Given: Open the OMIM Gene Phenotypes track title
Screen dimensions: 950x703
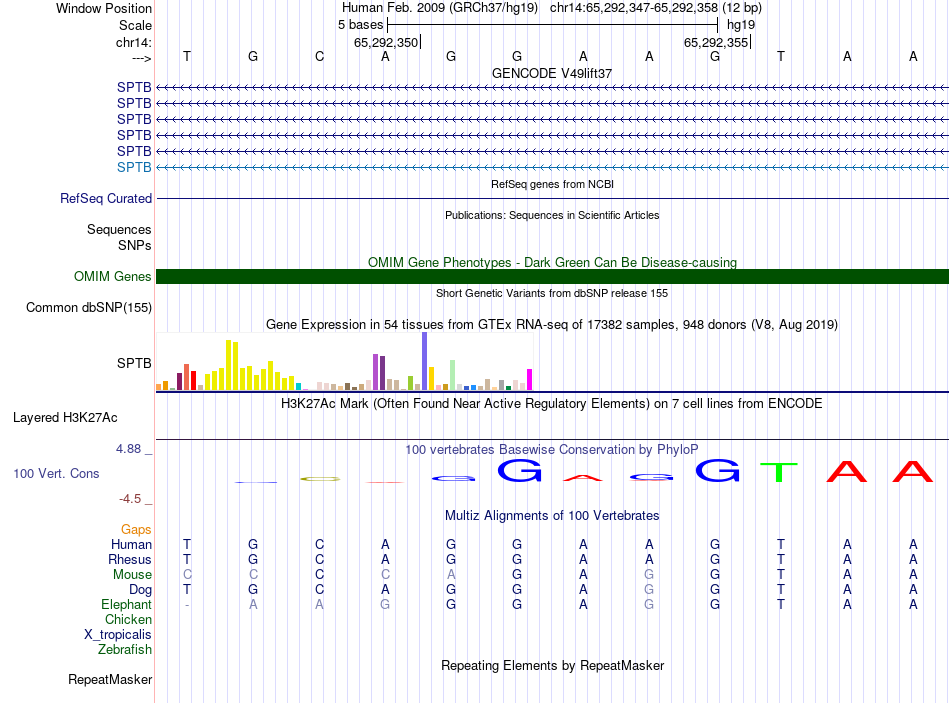Looking at the screenshot, I should click(x=553, y=262).
